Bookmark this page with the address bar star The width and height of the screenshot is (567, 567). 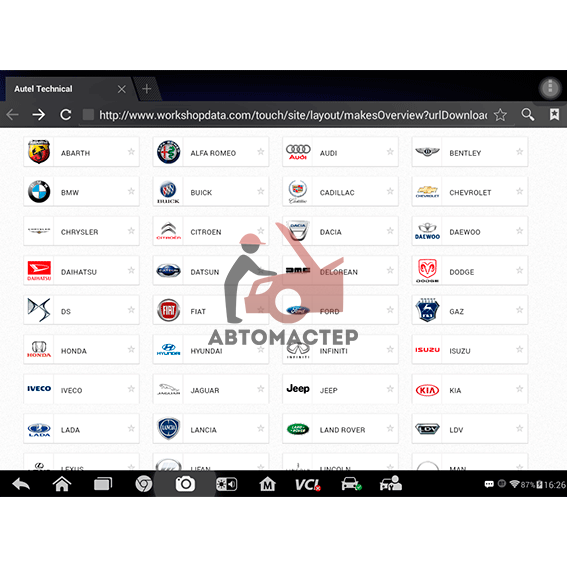[500, 115]
